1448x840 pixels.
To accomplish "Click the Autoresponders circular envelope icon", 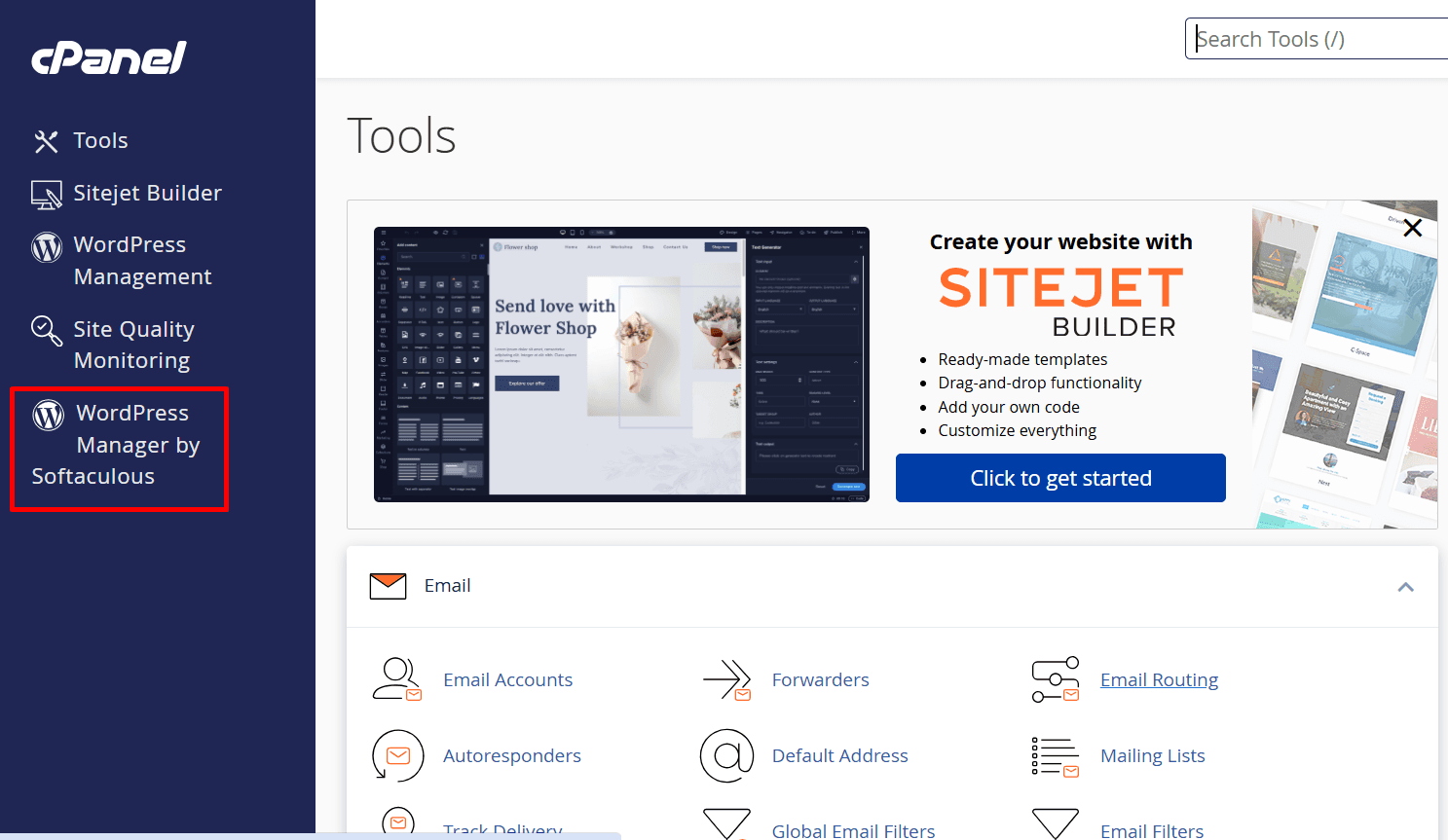I will 398,755.
